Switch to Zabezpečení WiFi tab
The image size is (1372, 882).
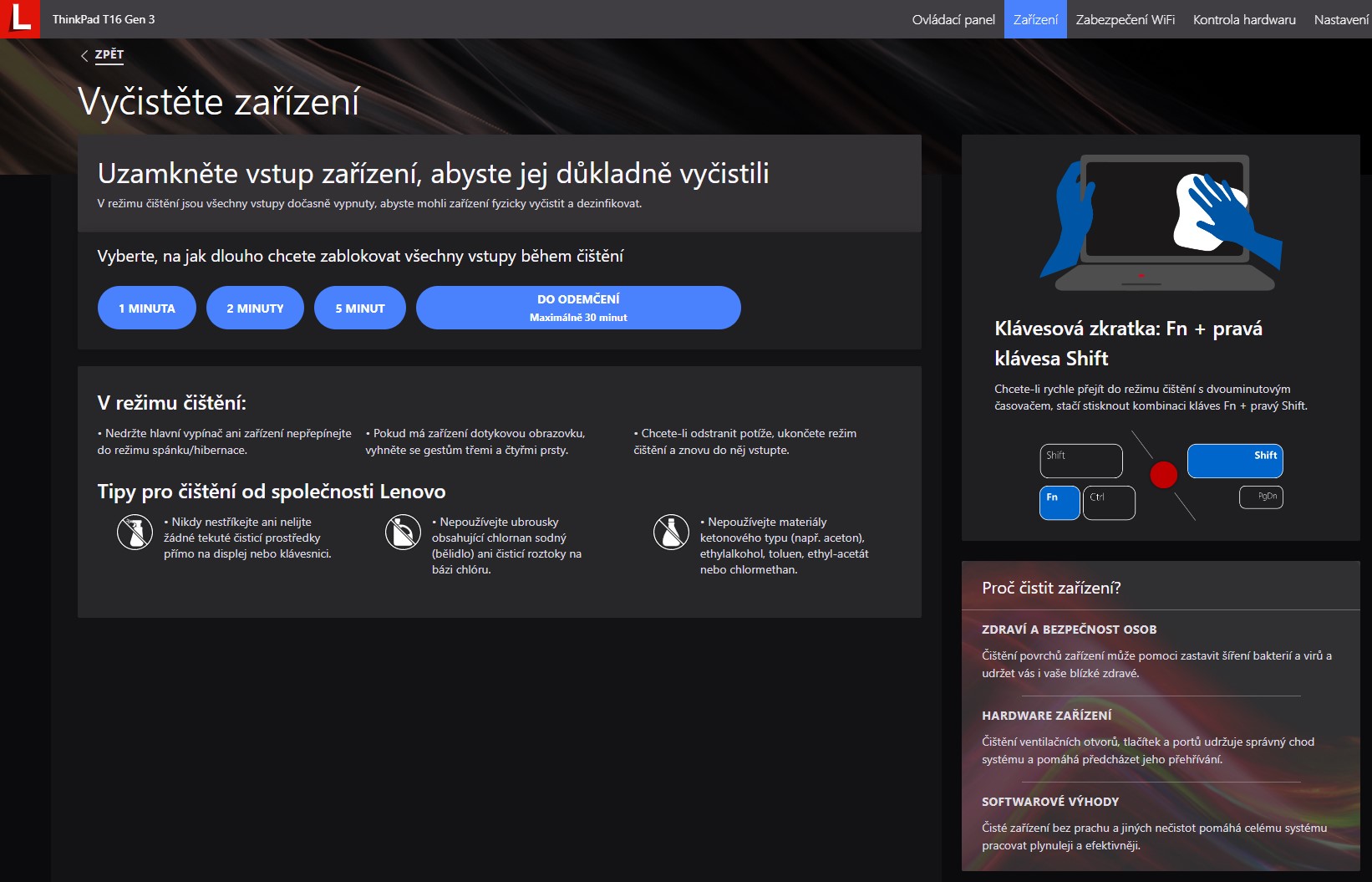(1125, 19)
